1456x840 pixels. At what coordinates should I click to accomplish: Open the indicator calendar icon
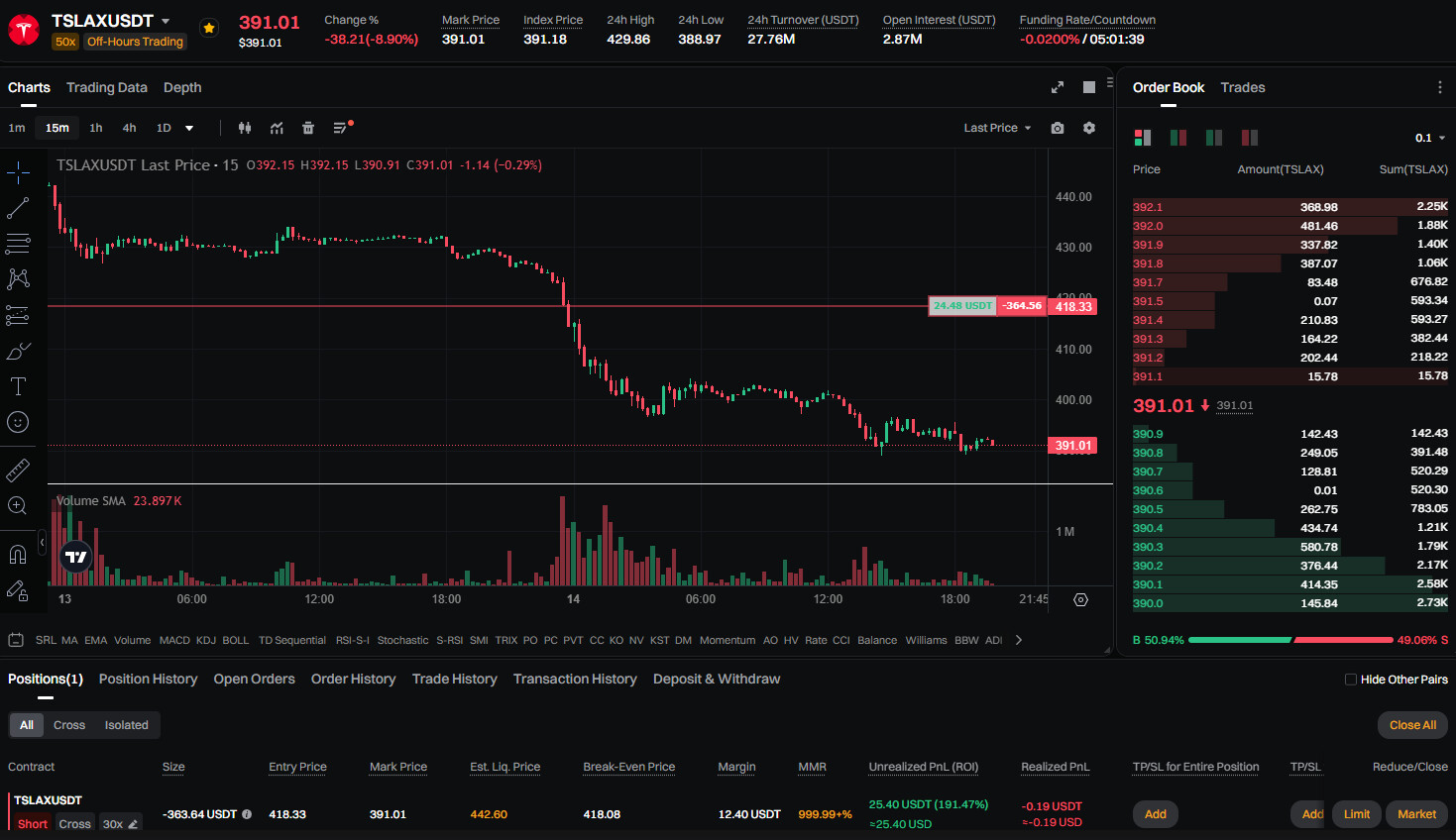[16, 640]
